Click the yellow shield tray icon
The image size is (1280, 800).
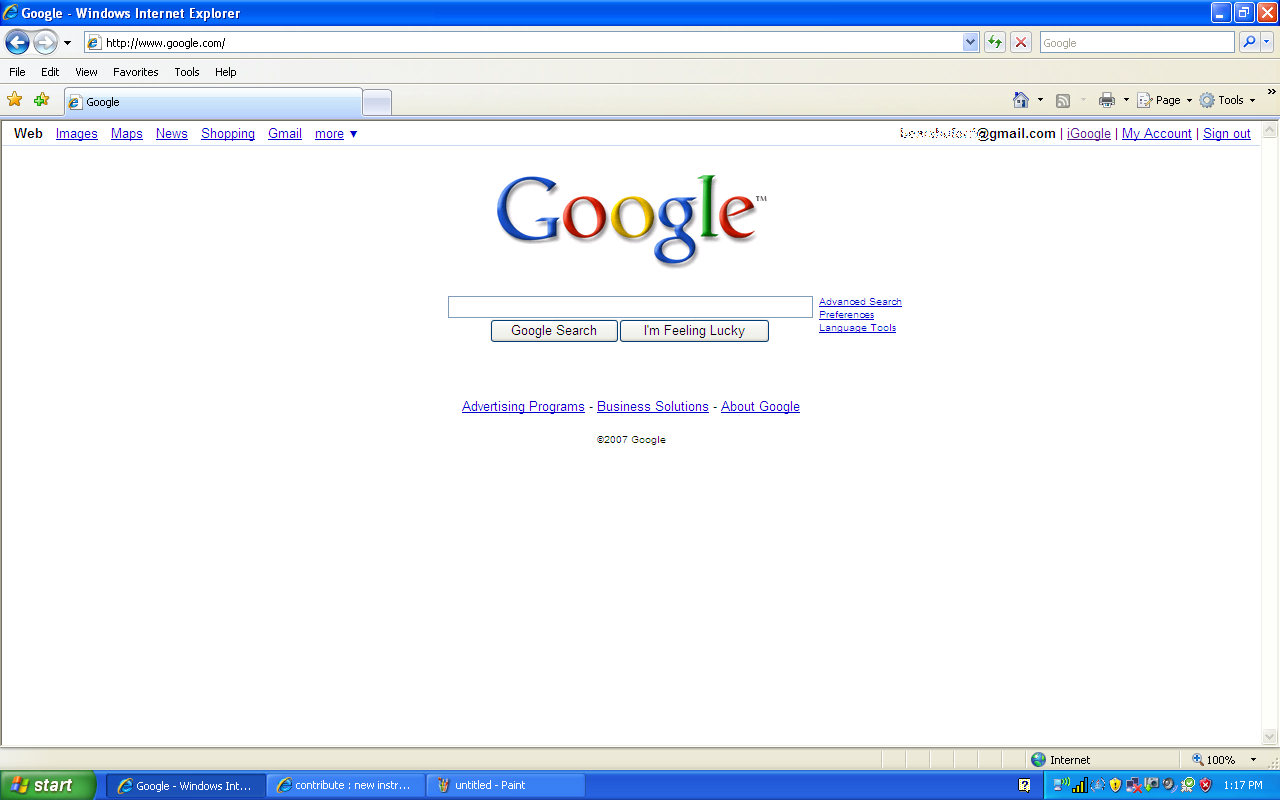tap(1116, 785)
